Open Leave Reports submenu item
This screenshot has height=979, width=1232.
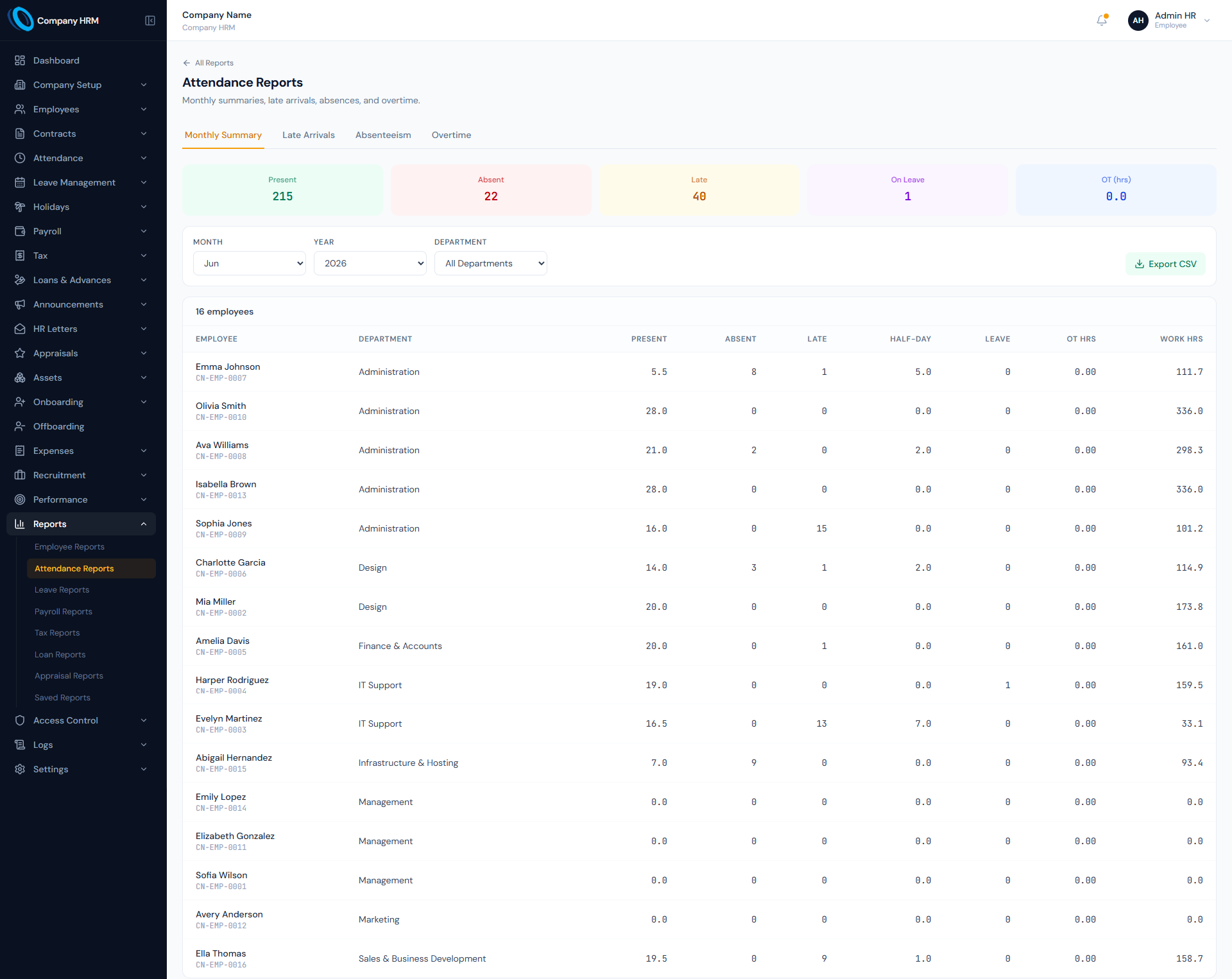tap(62, 590)
